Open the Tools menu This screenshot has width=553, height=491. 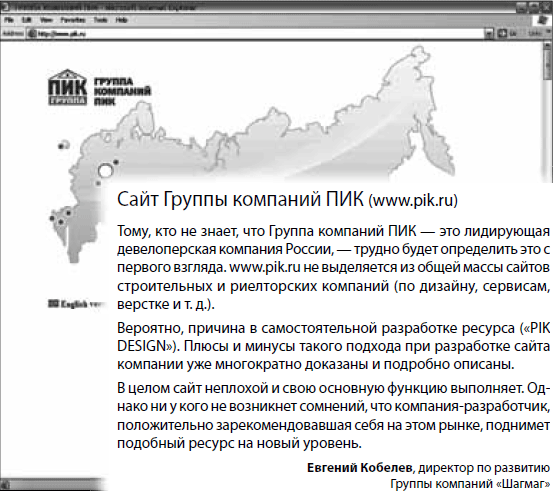[x=101, y=20]
